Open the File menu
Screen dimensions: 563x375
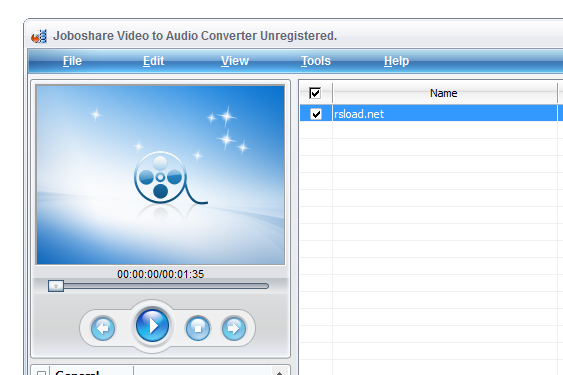pos(72,61)
